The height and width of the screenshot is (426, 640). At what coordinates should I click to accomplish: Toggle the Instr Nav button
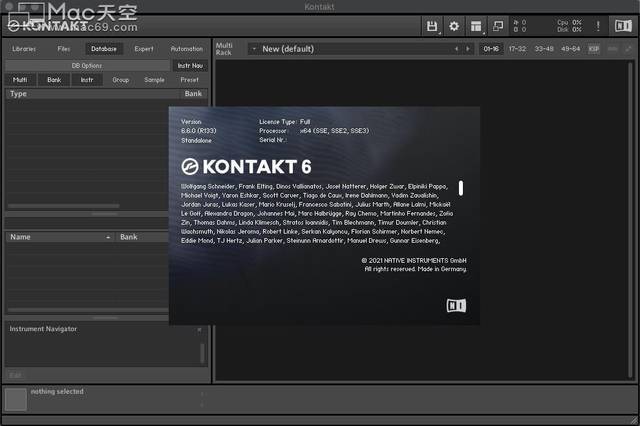(190, 66)
